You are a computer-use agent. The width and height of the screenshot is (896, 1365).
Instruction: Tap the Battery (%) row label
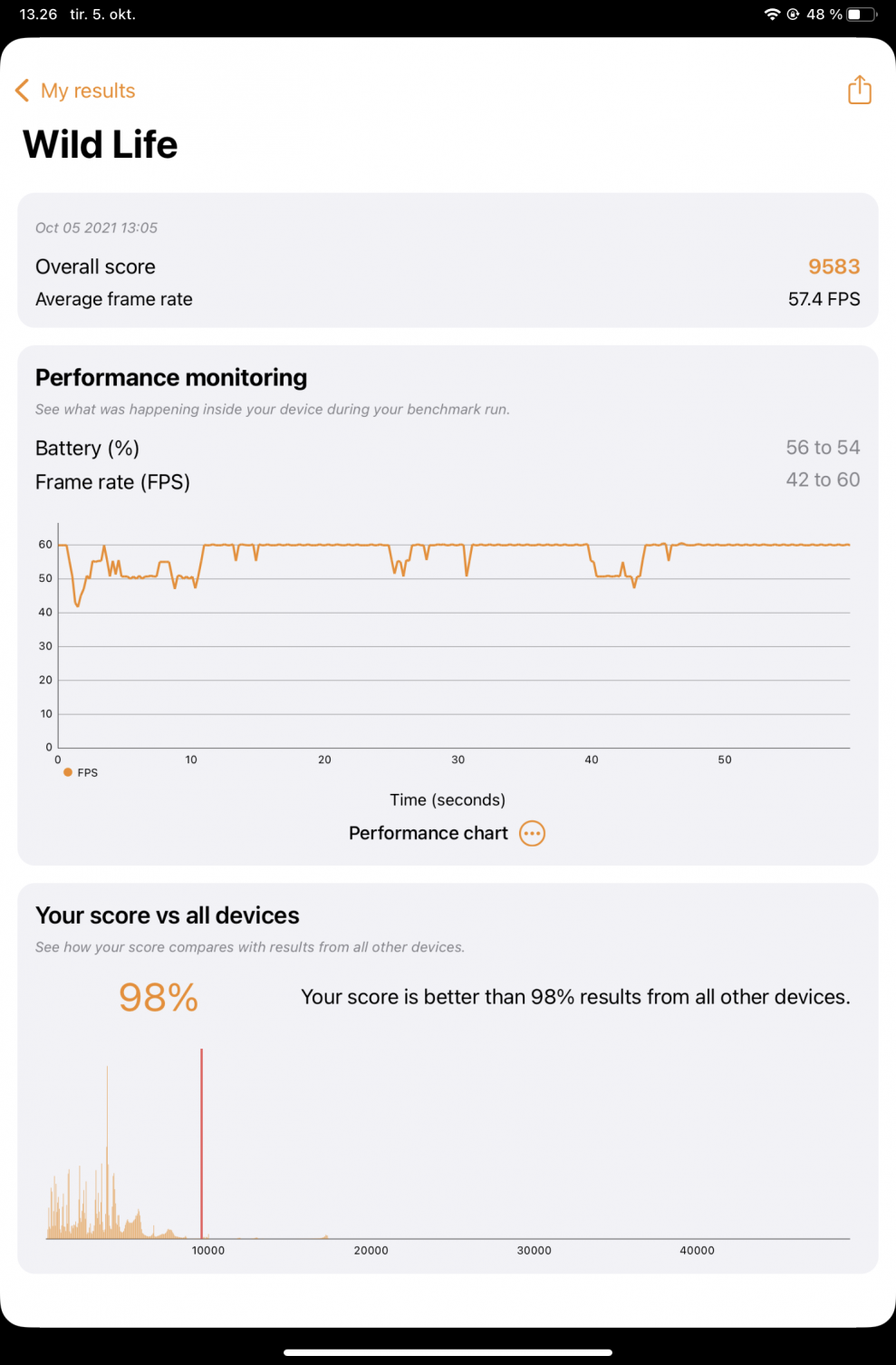point(87,448)
